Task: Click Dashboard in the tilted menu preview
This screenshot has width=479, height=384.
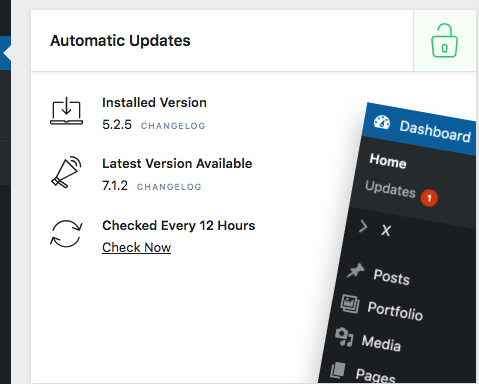Action: pyautogui.click(x=435, y=131)
